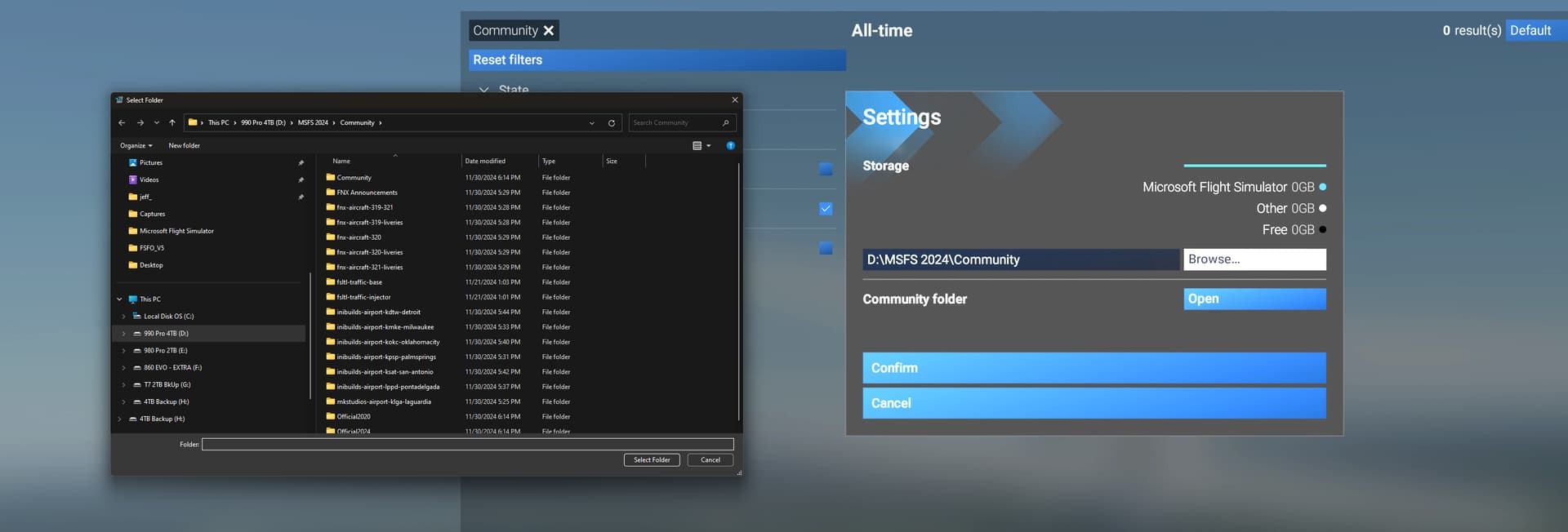Click the Browse... button for storage path
The height and width of the screenshot is (532, 1568).
pyautogui.click(x=1254, y=259)
